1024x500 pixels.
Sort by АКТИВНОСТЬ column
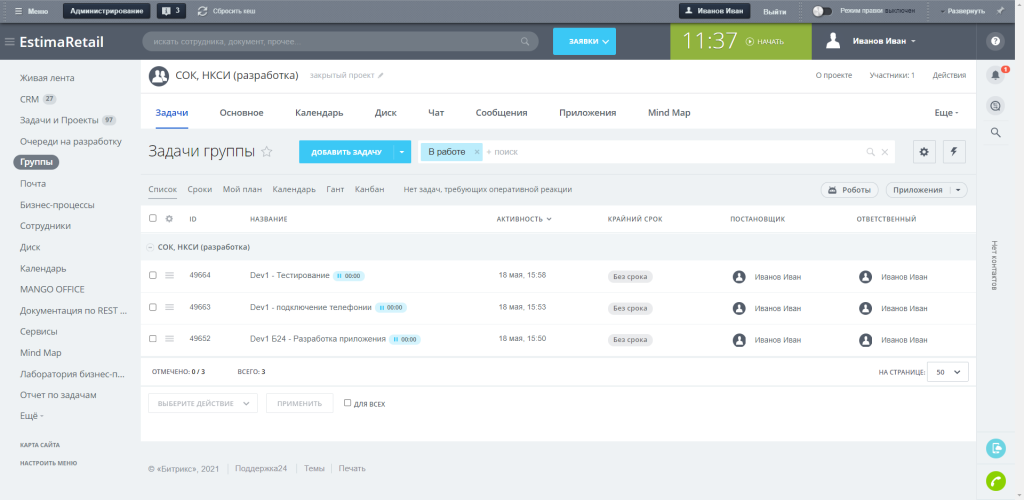click(524, 219)
